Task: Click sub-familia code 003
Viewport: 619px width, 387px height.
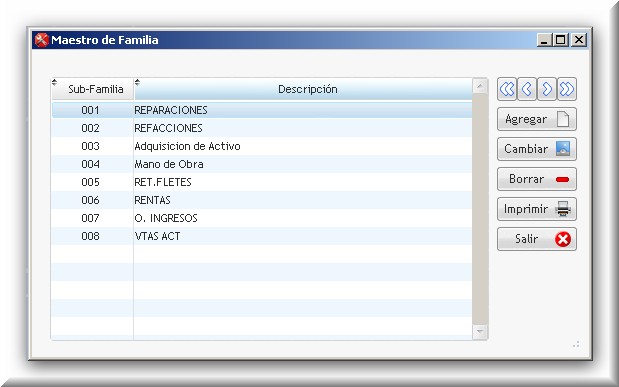Action: [90, 146]
